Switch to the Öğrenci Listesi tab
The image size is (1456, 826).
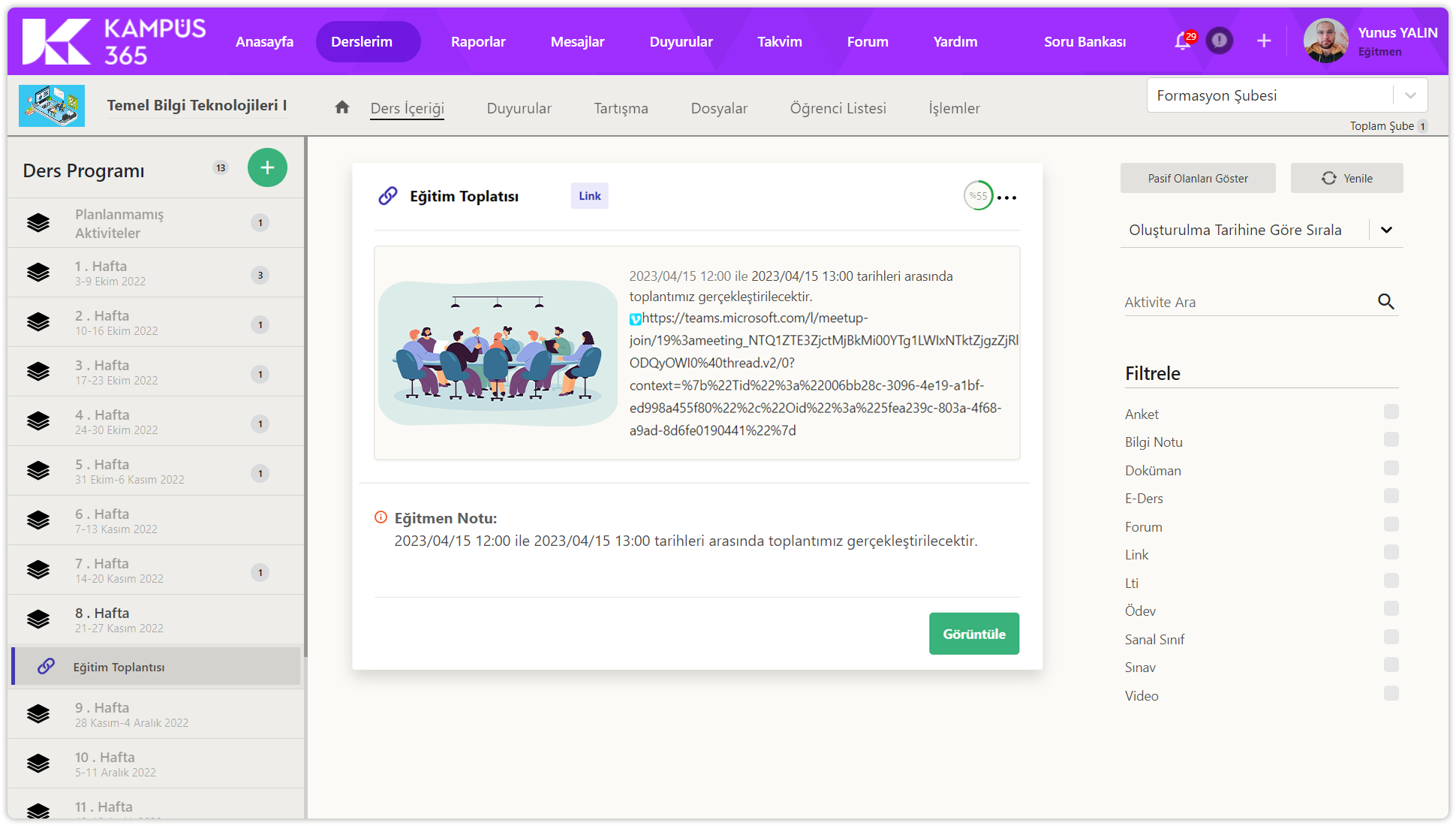838,108
